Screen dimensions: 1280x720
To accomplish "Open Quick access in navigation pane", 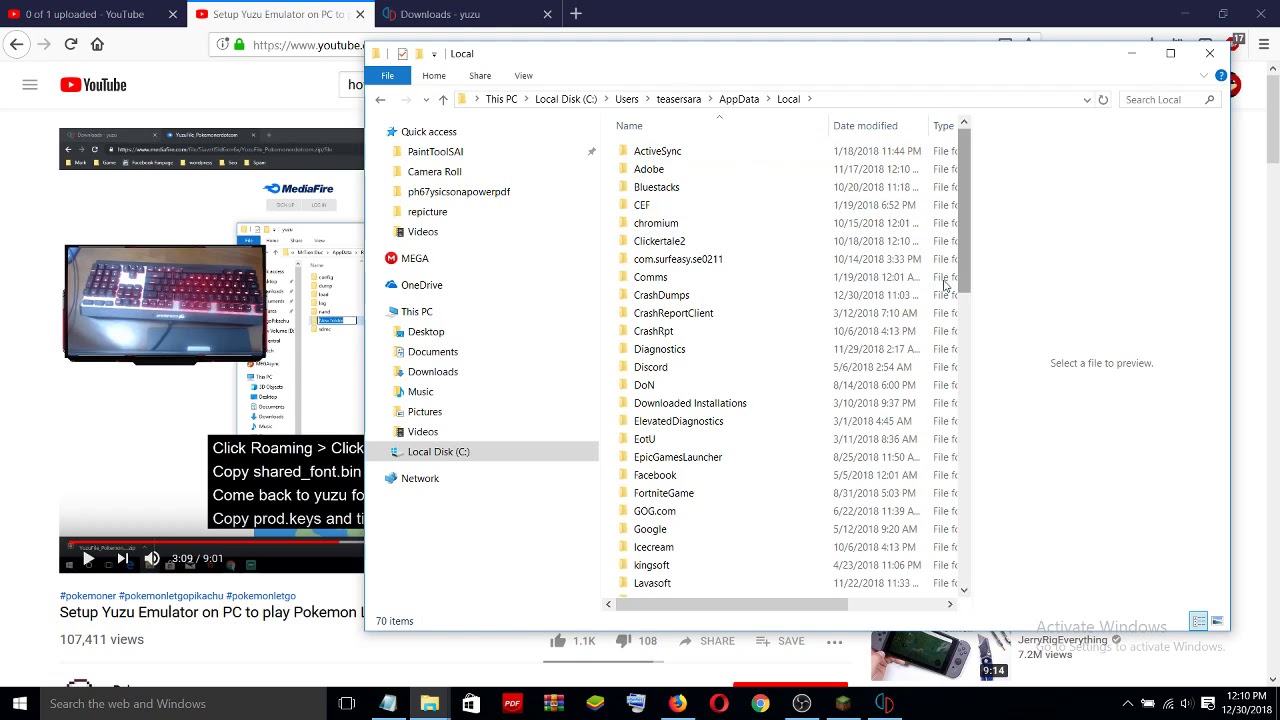I will click(428, 131).
